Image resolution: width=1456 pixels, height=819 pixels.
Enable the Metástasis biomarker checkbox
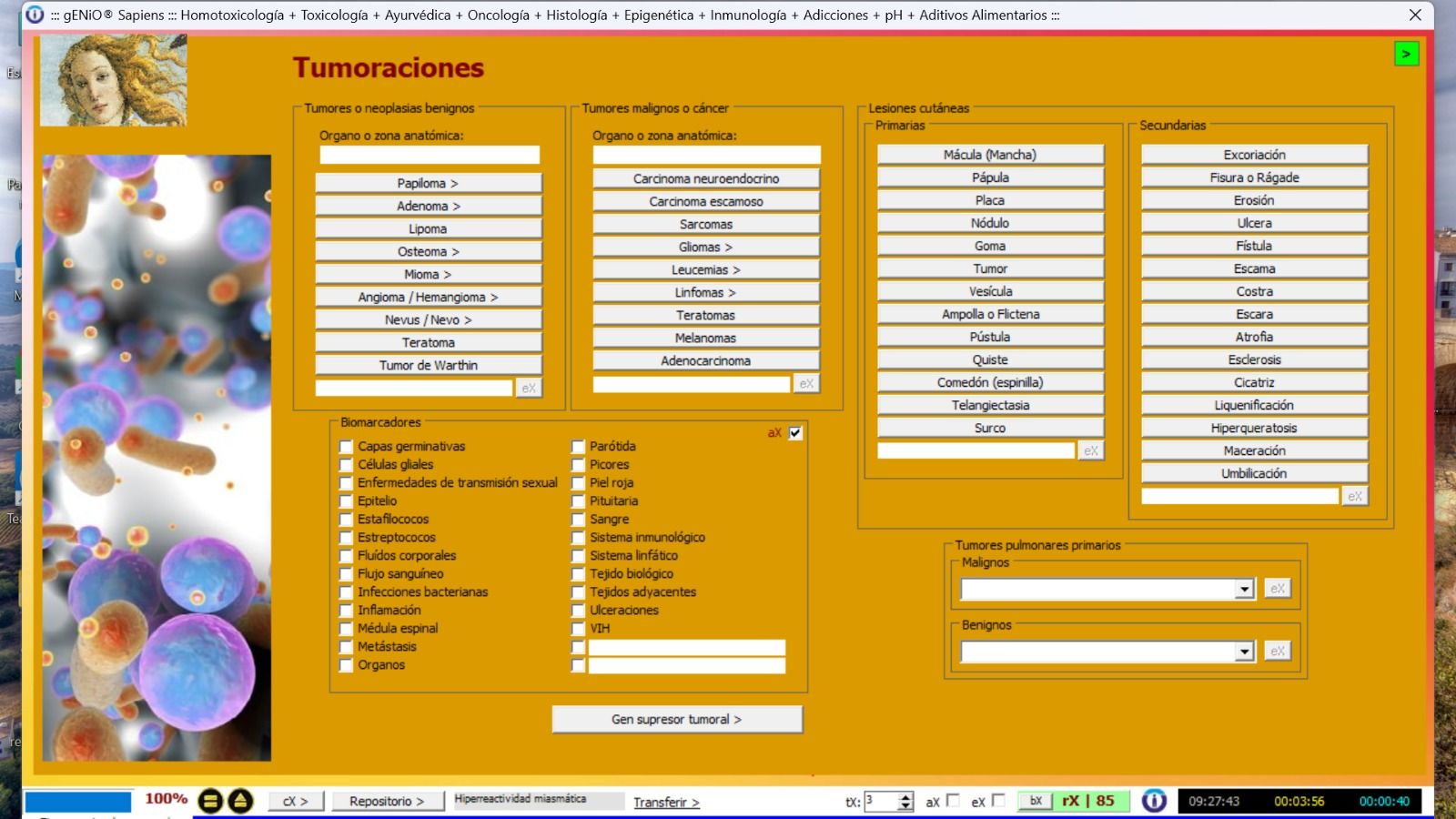coord(346,647)
